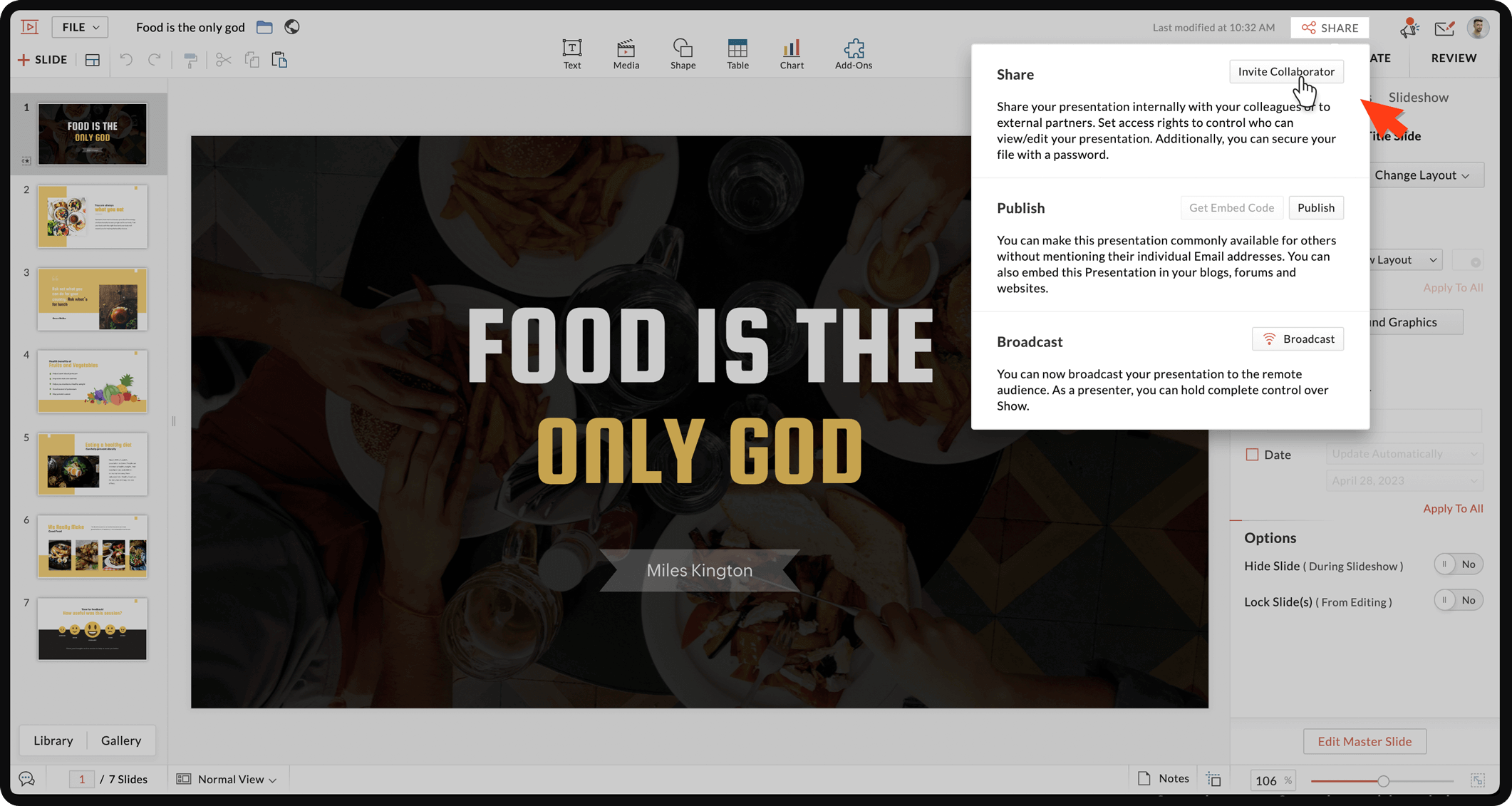Click the Publish button

point(1315,207)
